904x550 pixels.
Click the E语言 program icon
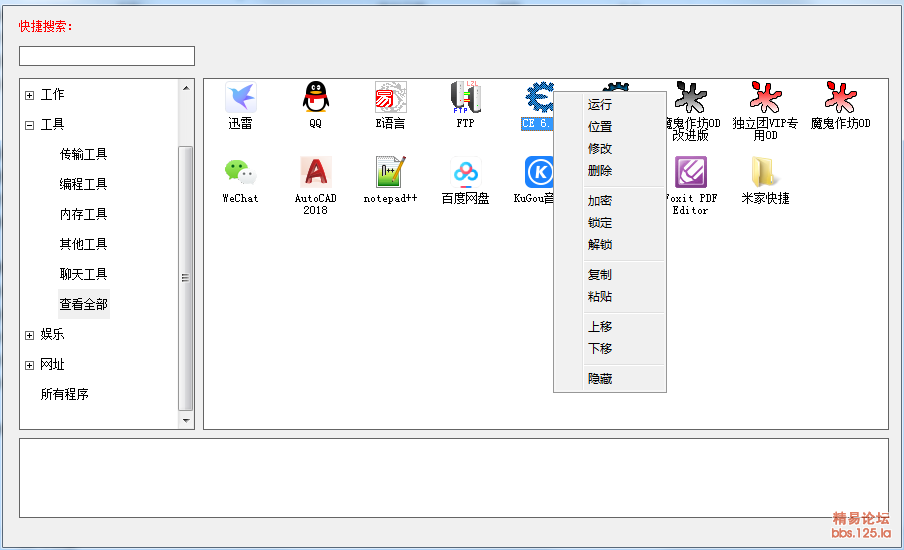coord(390,97)
